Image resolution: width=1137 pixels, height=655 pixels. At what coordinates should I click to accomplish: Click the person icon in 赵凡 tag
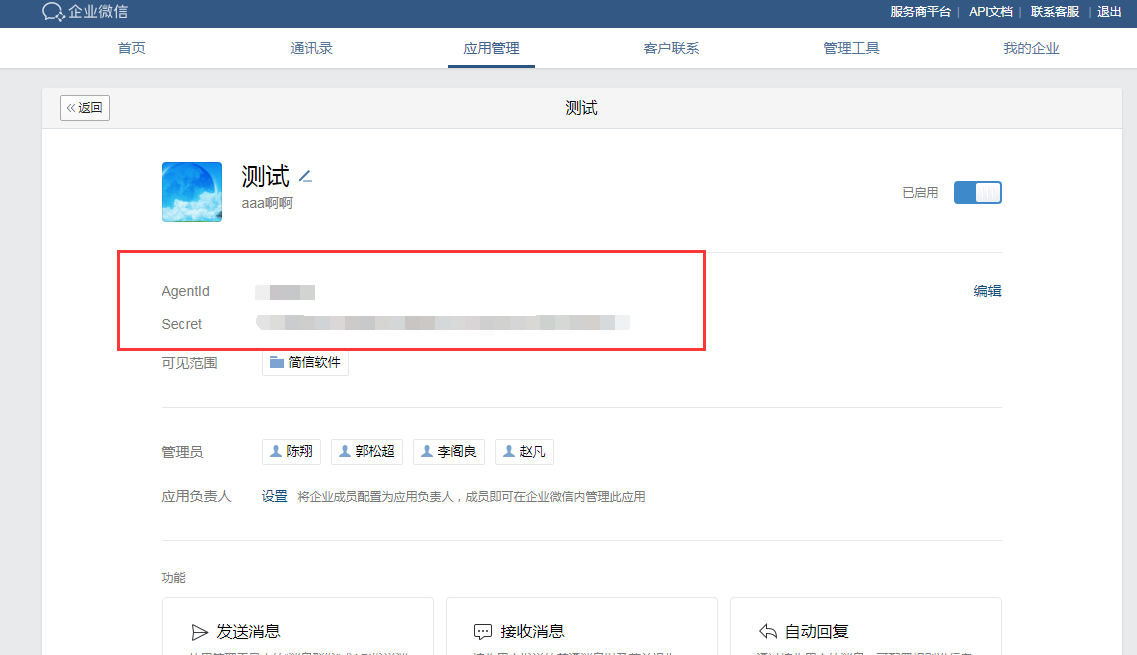(508, 451)
